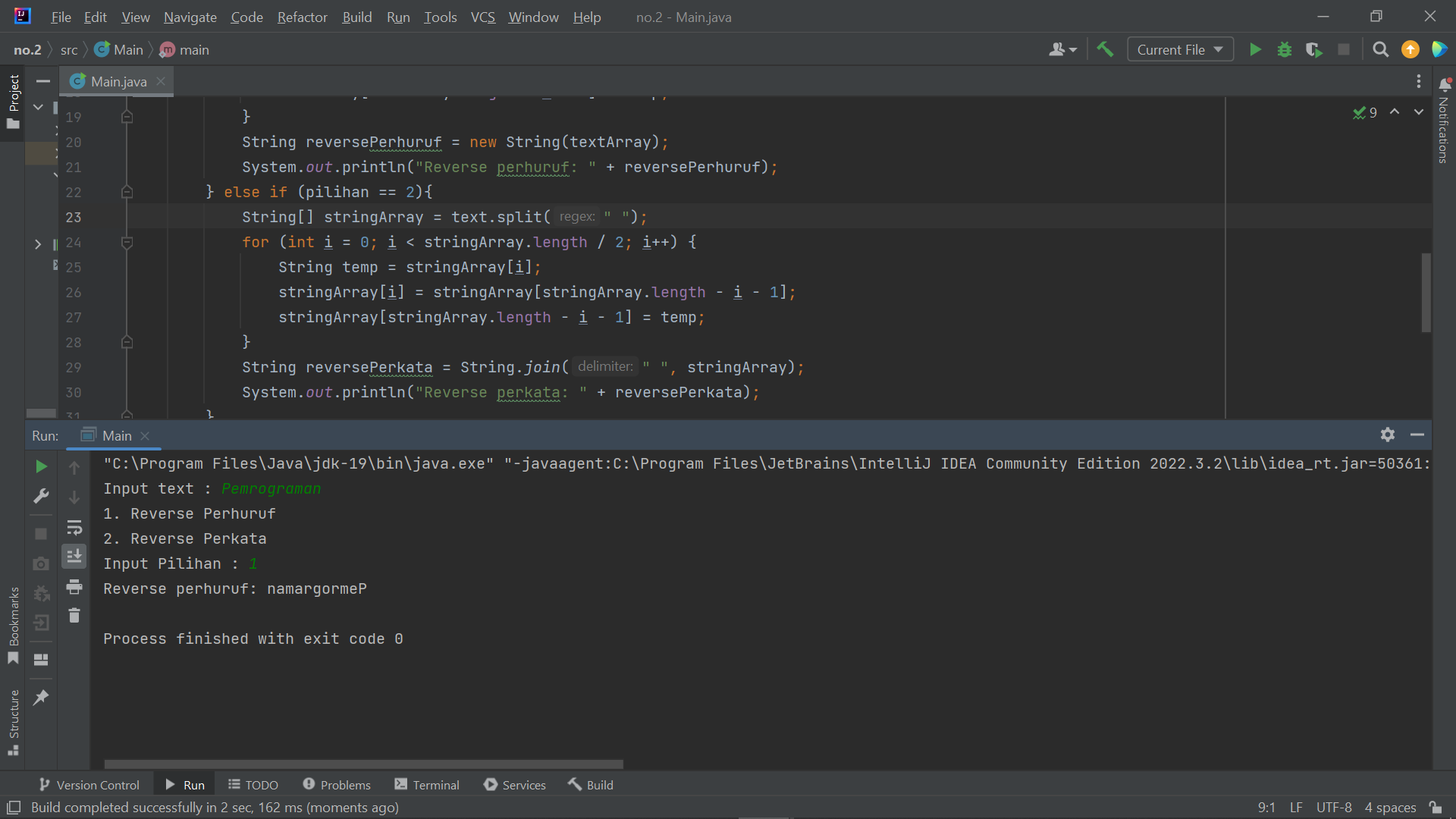The image size is (1456, 819).
Task: Run Main using the green play toolbar icon
Action: click(1255, 49)
